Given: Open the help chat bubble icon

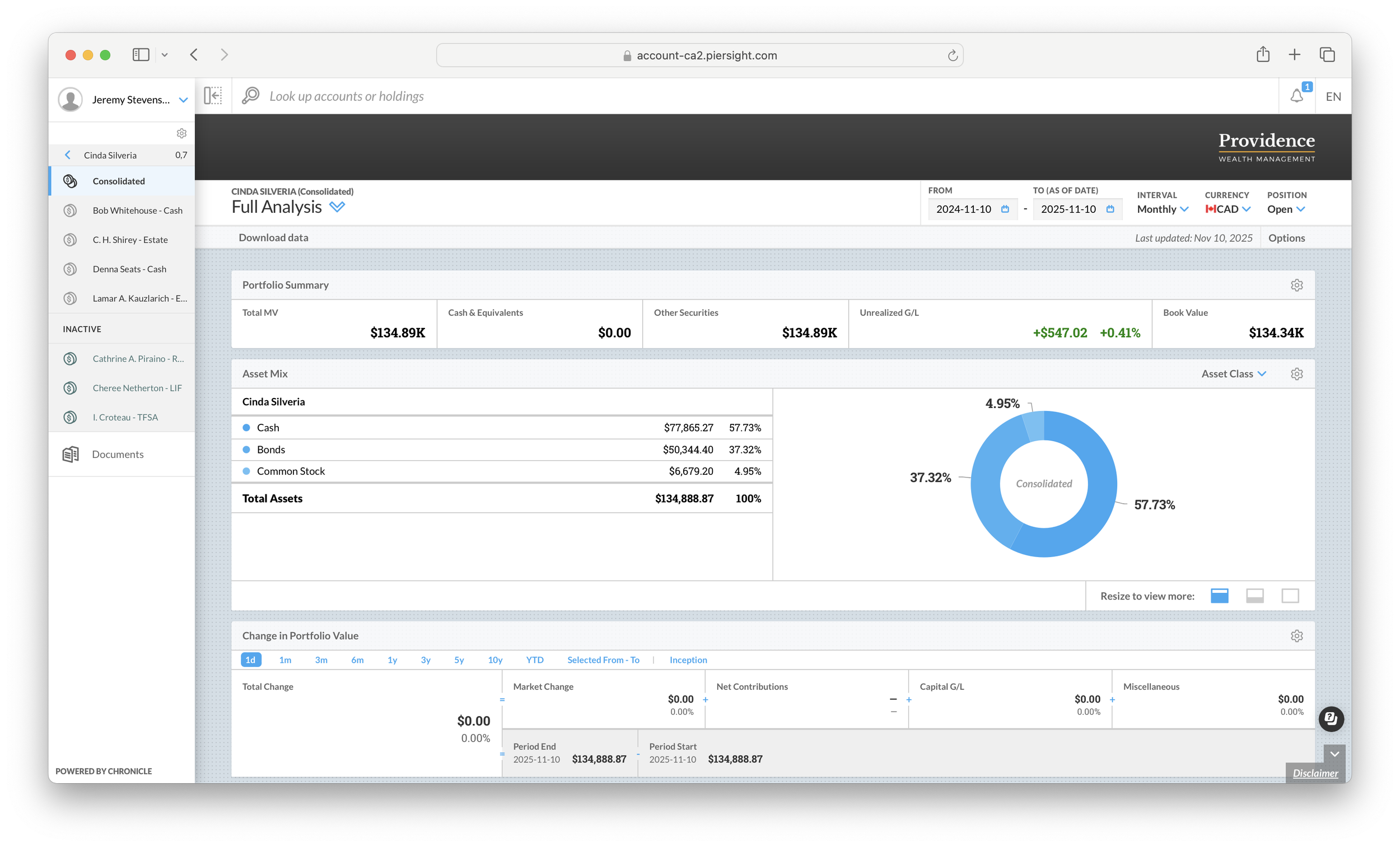Looking at the screenshot, I should (1331, 719).
